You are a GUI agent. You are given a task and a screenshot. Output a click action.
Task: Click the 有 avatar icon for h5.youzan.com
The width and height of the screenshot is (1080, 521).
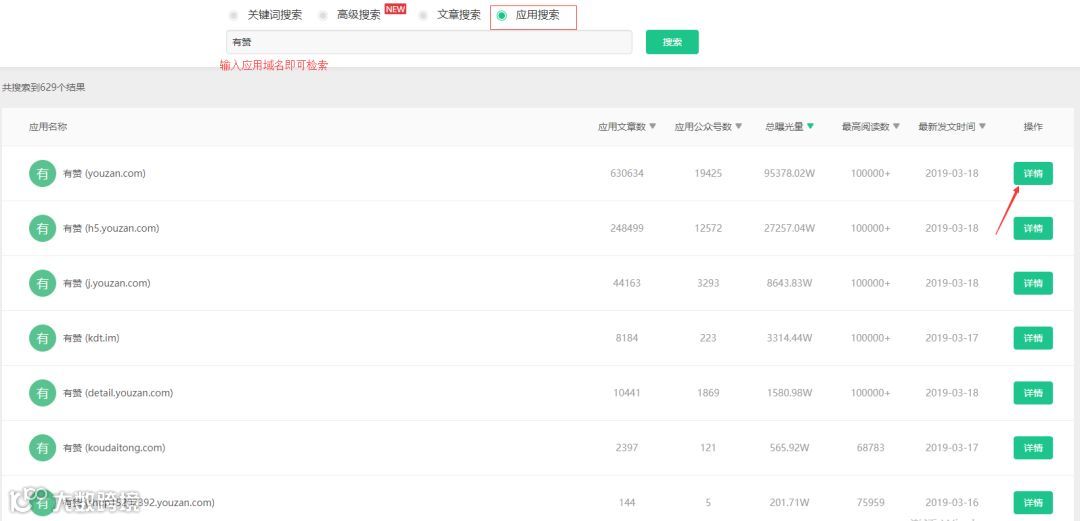[43, 228]
